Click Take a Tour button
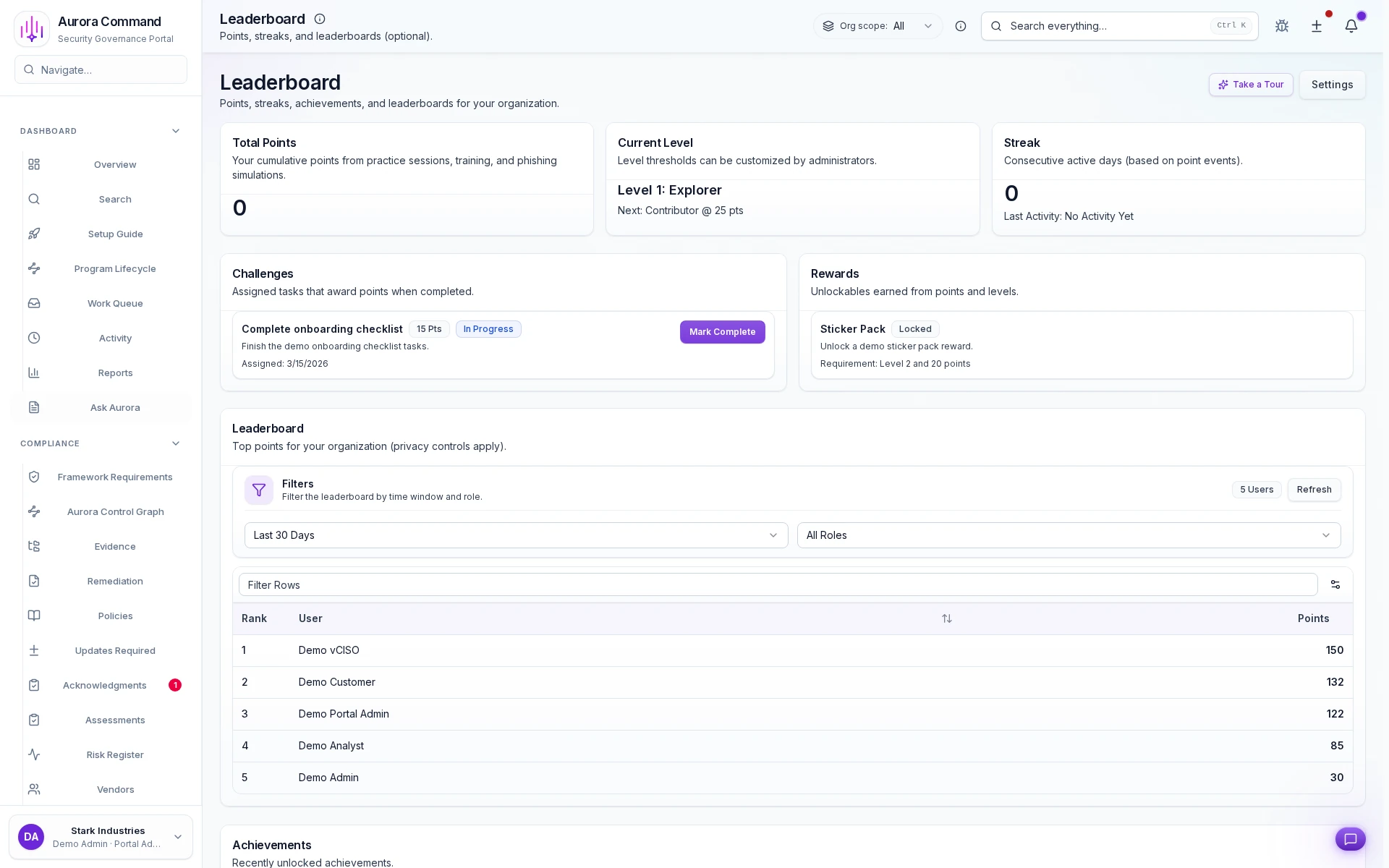Viewport: 1389px width, 868px height. (x=1251, y=85)
